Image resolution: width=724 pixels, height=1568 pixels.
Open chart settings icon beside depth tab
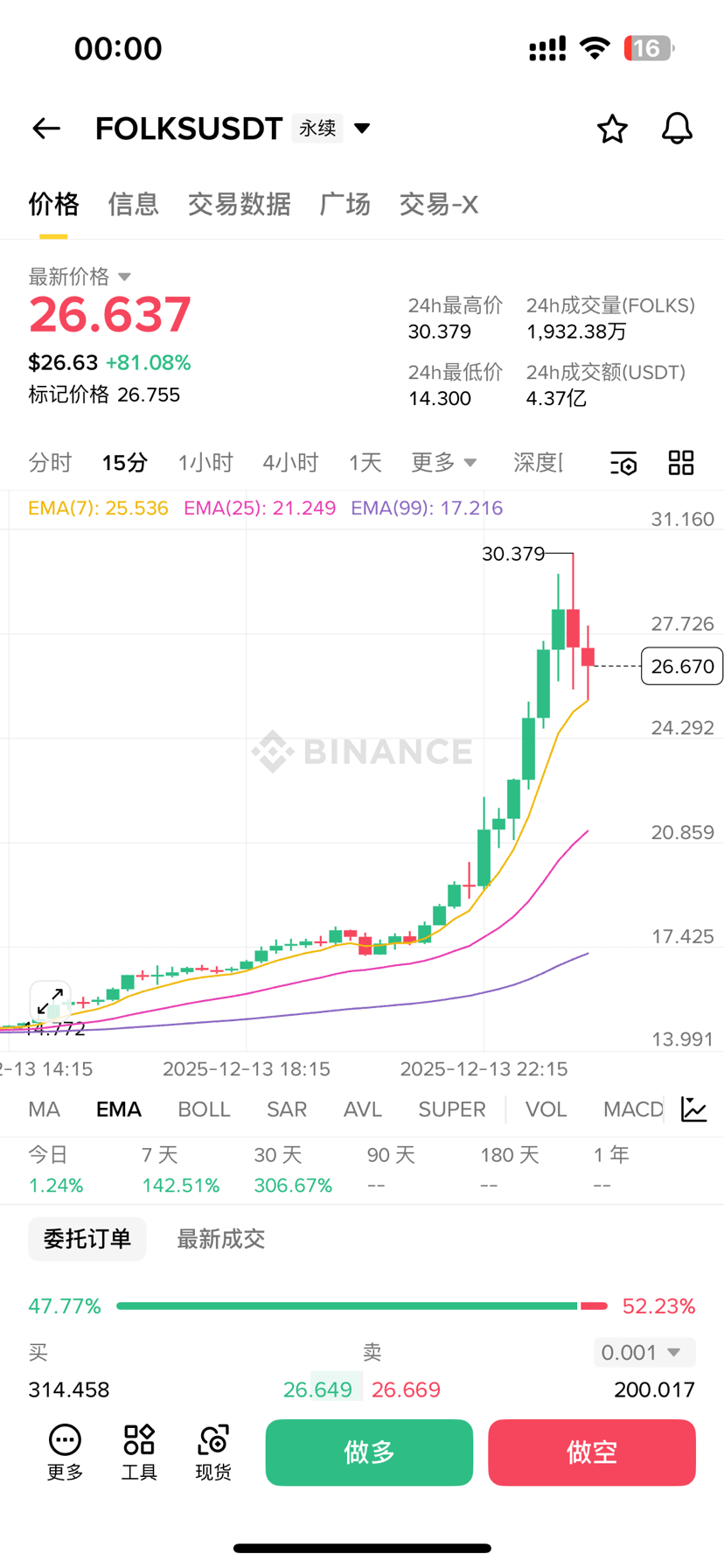[623, 463]
